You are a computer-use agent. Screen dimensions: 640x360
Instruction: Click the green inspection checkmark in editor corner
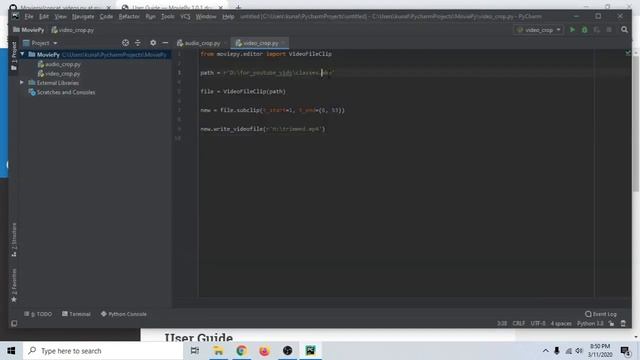point(628,53)
